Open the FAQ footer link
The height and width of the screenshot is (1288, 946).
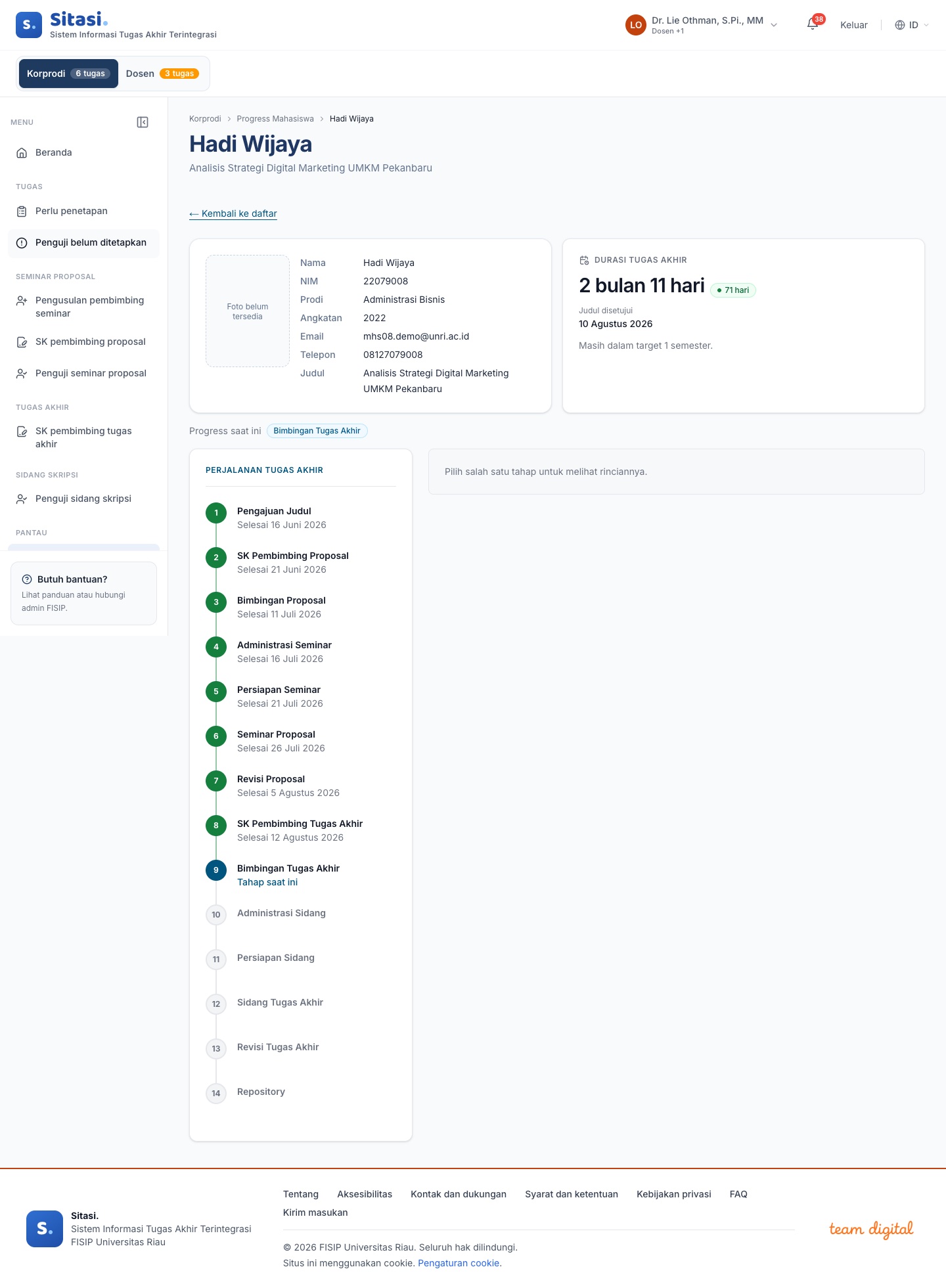[x=738, y=1194]
